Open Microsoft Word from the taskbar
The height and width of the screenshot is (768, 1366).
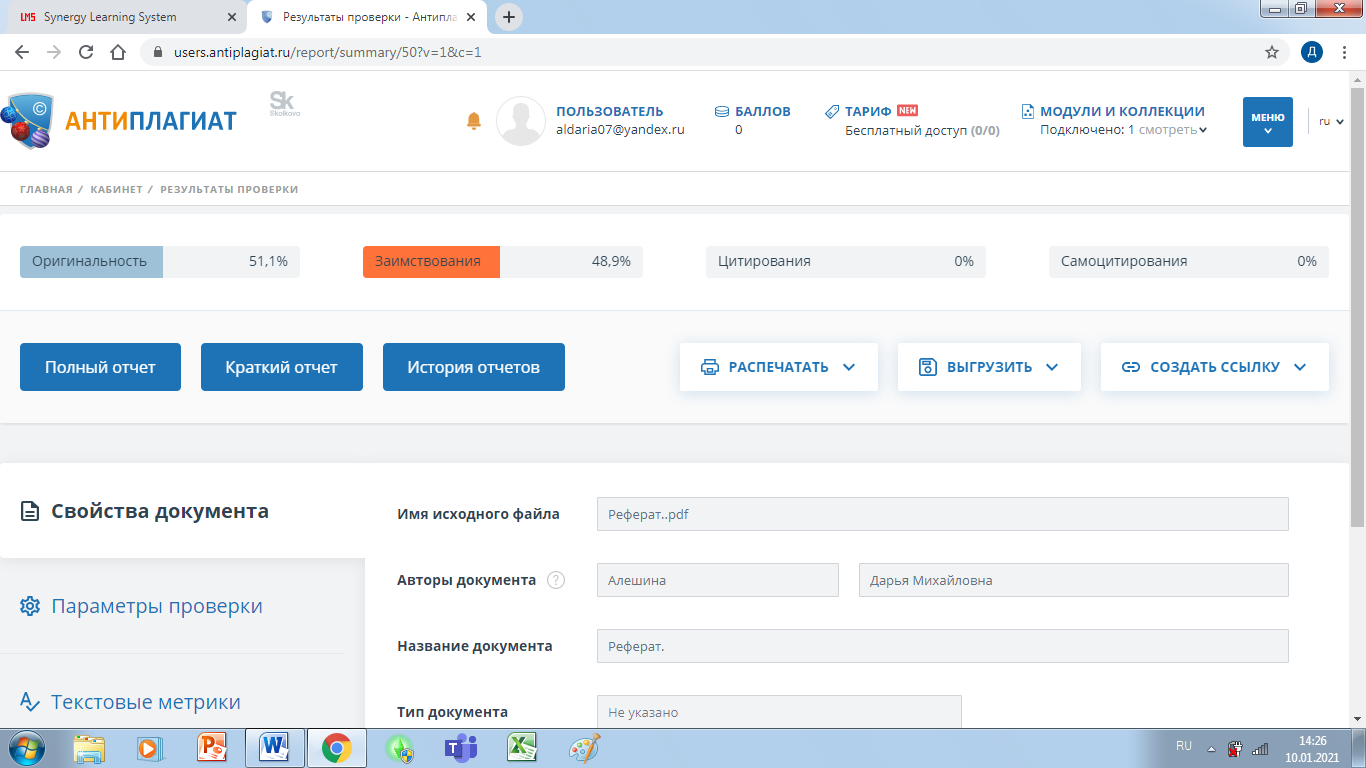point(275,747)
